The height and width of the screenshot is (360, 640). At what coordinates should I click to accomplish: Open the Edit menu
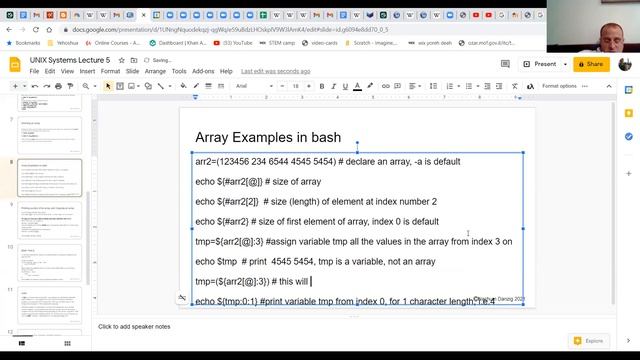[x=50, y=71]
